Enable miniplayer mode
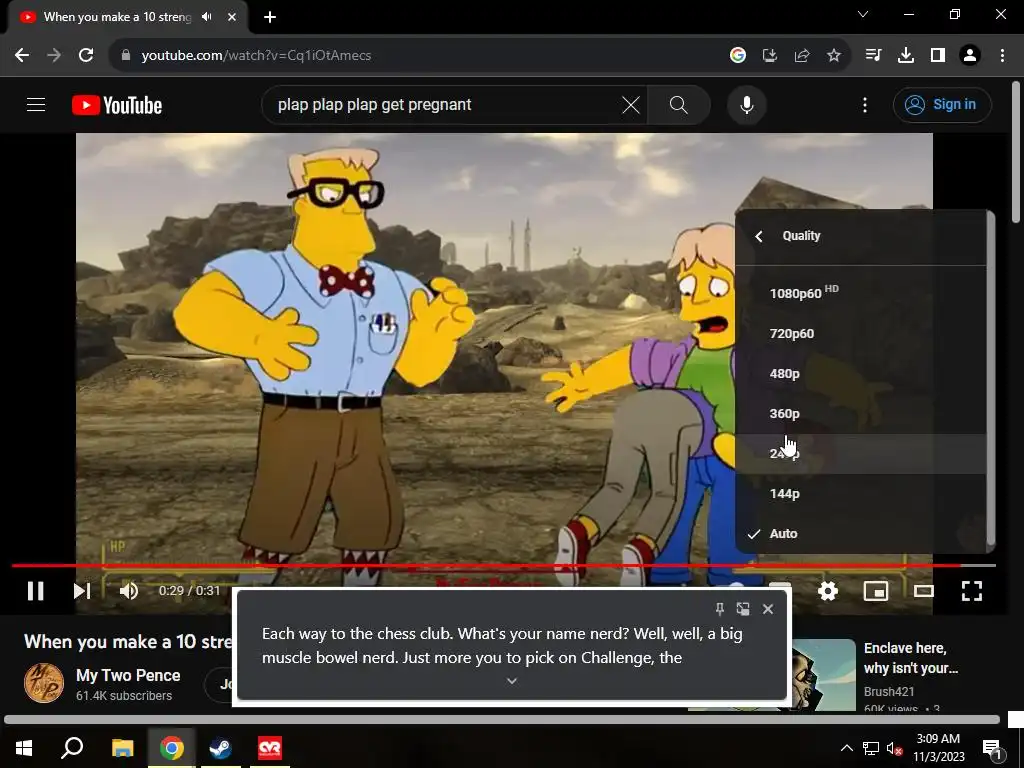Image resolution: width=1024 pixels, height=768 pixels. 876,591
